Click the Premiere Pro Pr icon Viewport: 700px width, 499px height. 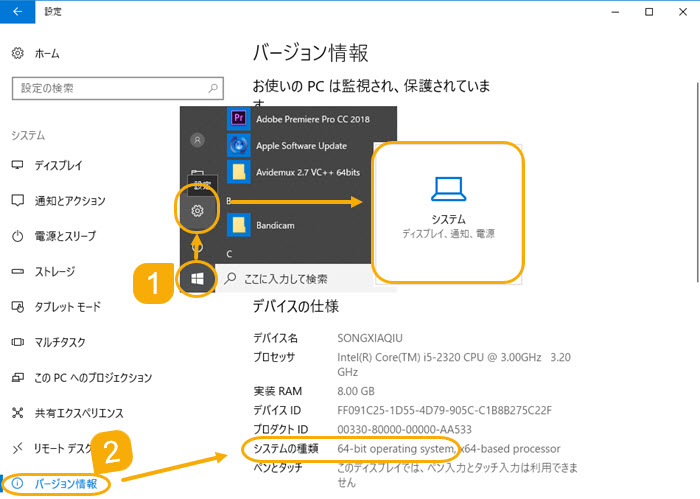pyautogui.click(x=239, y=118)
